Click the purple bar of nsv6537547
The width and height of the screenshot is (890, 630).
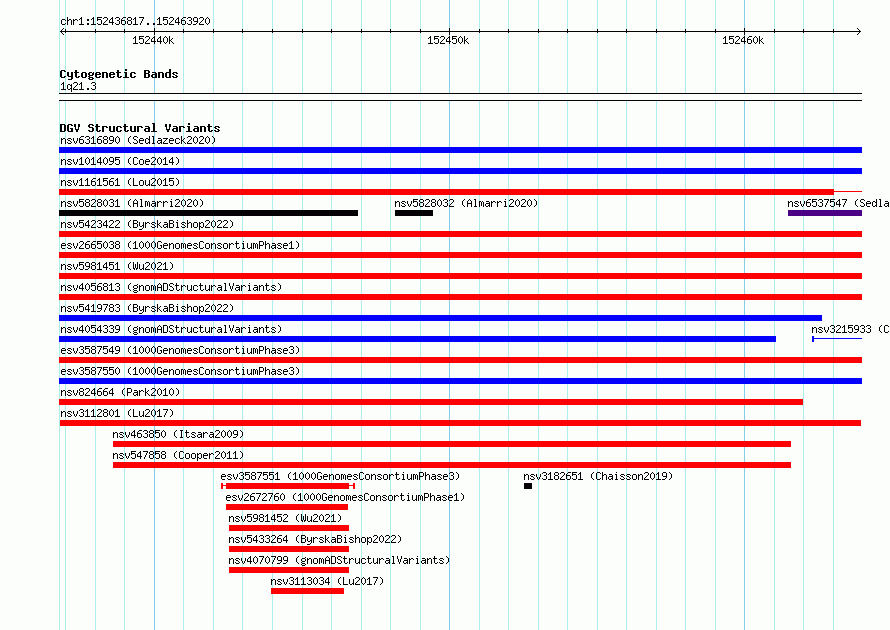coord(825,213)
